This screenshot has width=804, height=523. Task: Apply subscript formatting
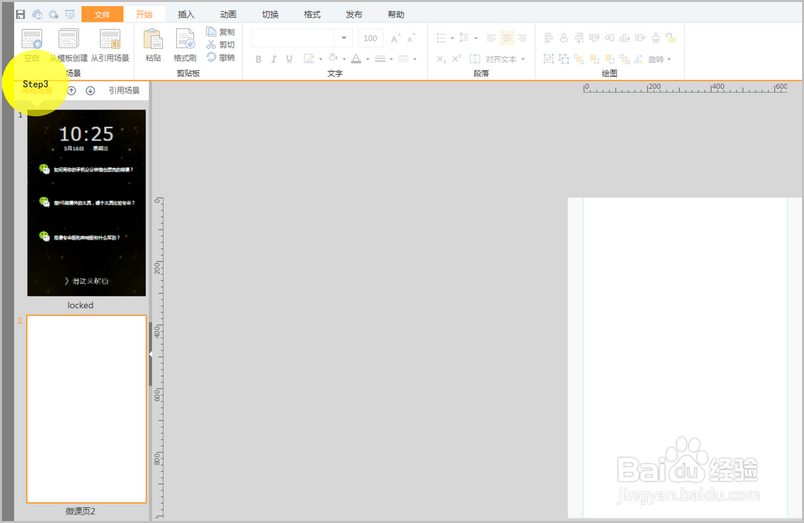(441, 59)
